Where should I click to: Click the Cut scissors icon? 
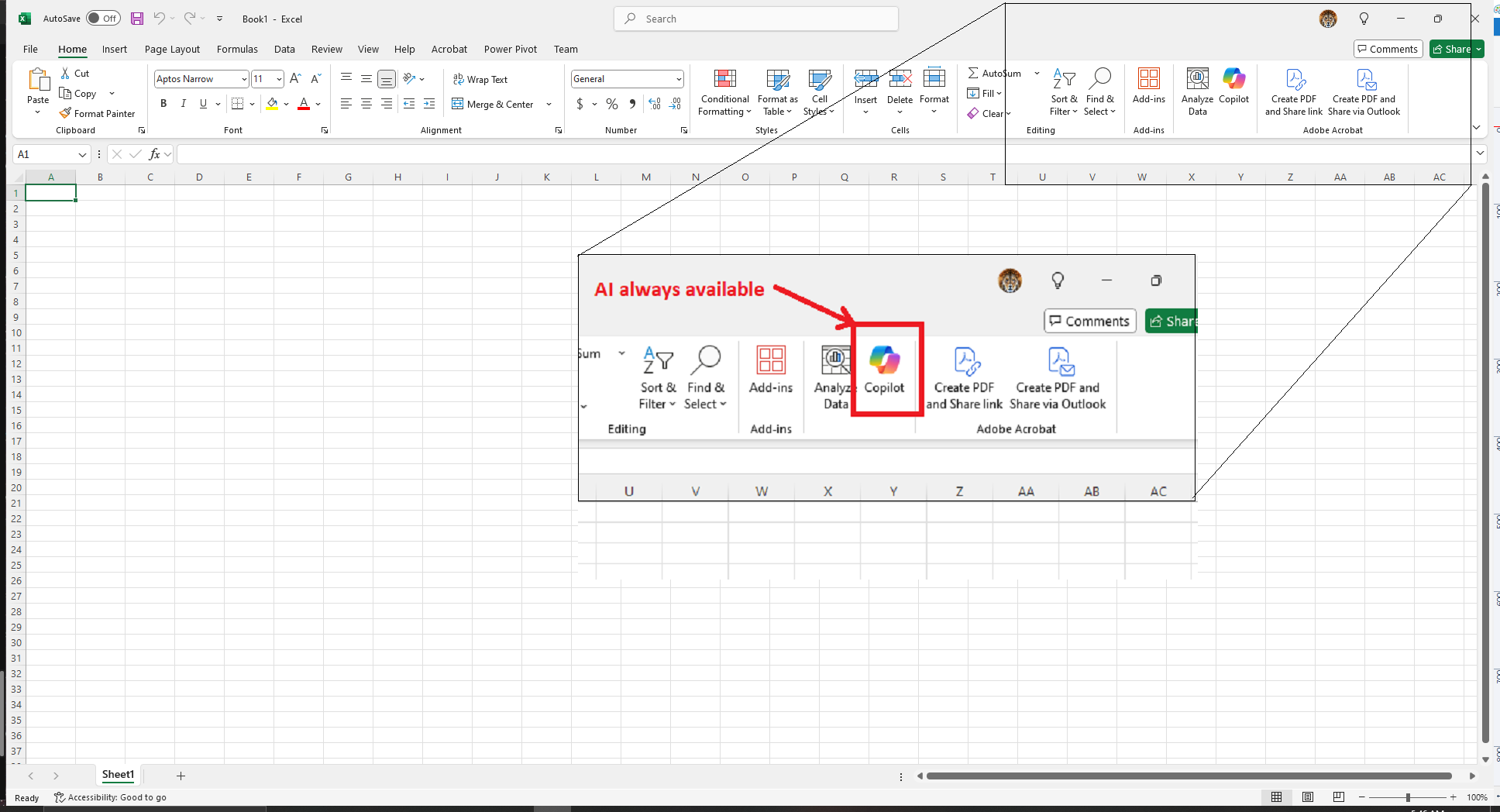coord(66,73)
